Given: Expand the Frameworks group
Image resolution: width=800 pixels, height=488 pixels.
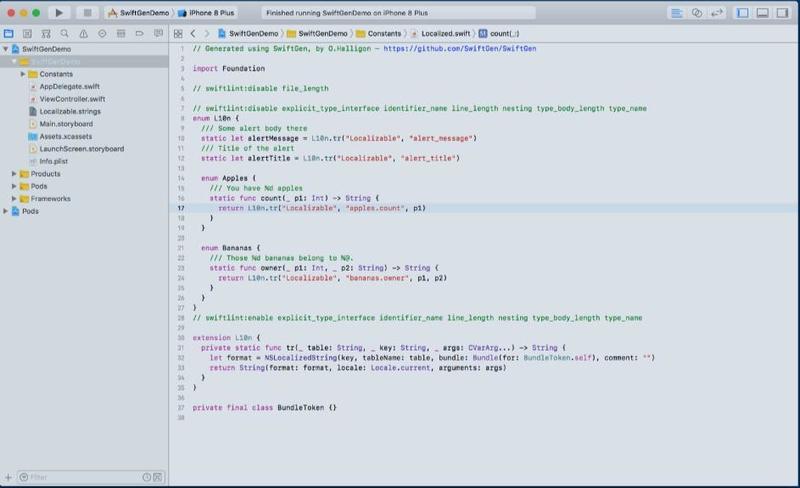Looking at the screenshot, I should (14, 199).
